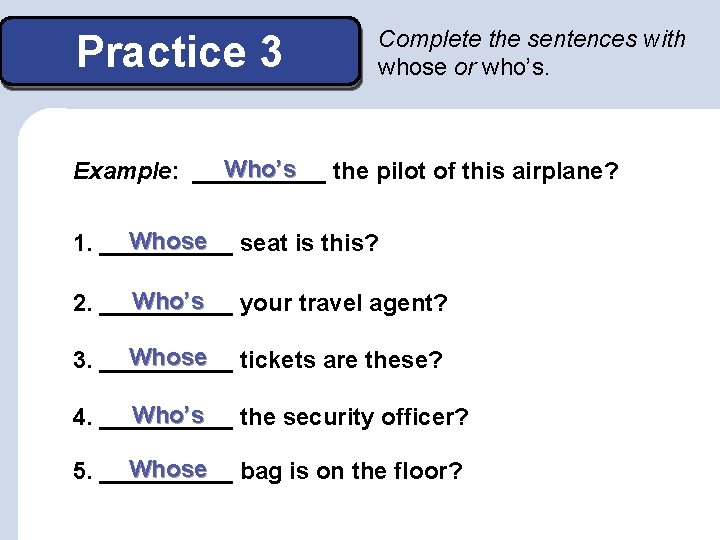Click 'the pilot of this airplane?' text
The width and height of the screenshot is (720, 540).
pyautogui.click(x=476, y=172)
